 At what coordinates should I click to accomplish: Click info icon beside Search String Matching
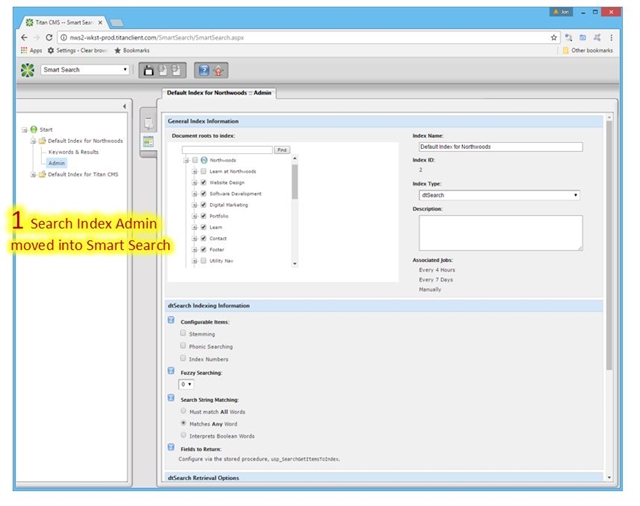[x=171, y=397]
